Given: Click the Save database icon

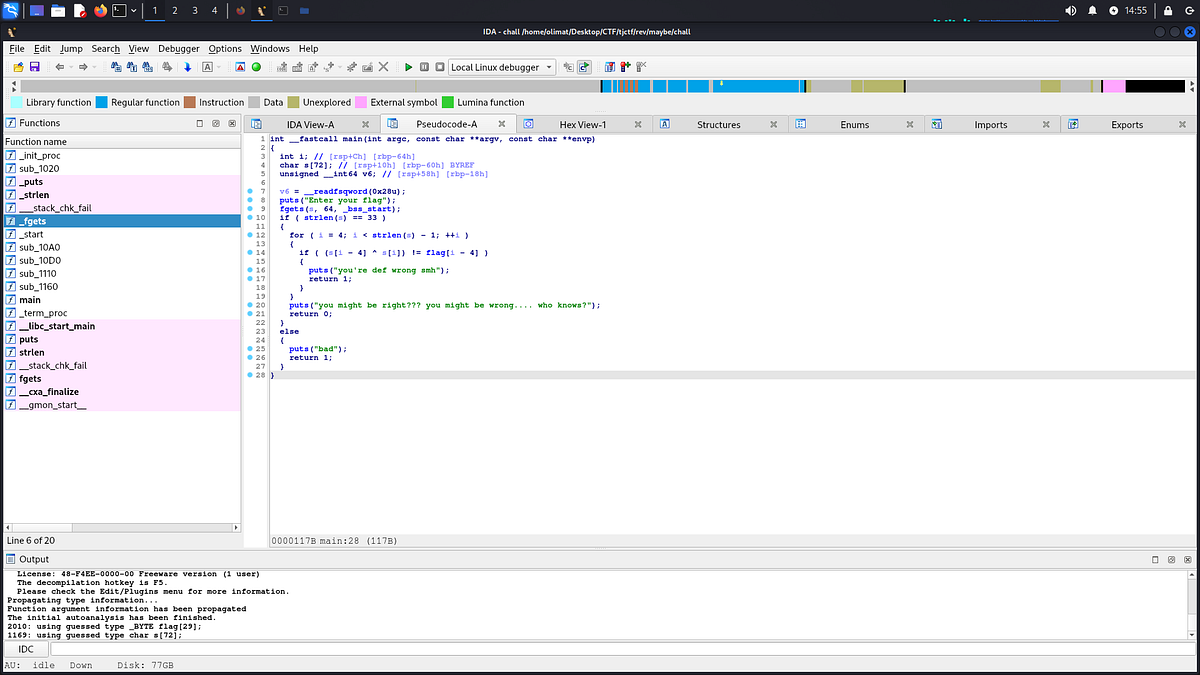Looking at the screenshot, I should click(34, 67).
